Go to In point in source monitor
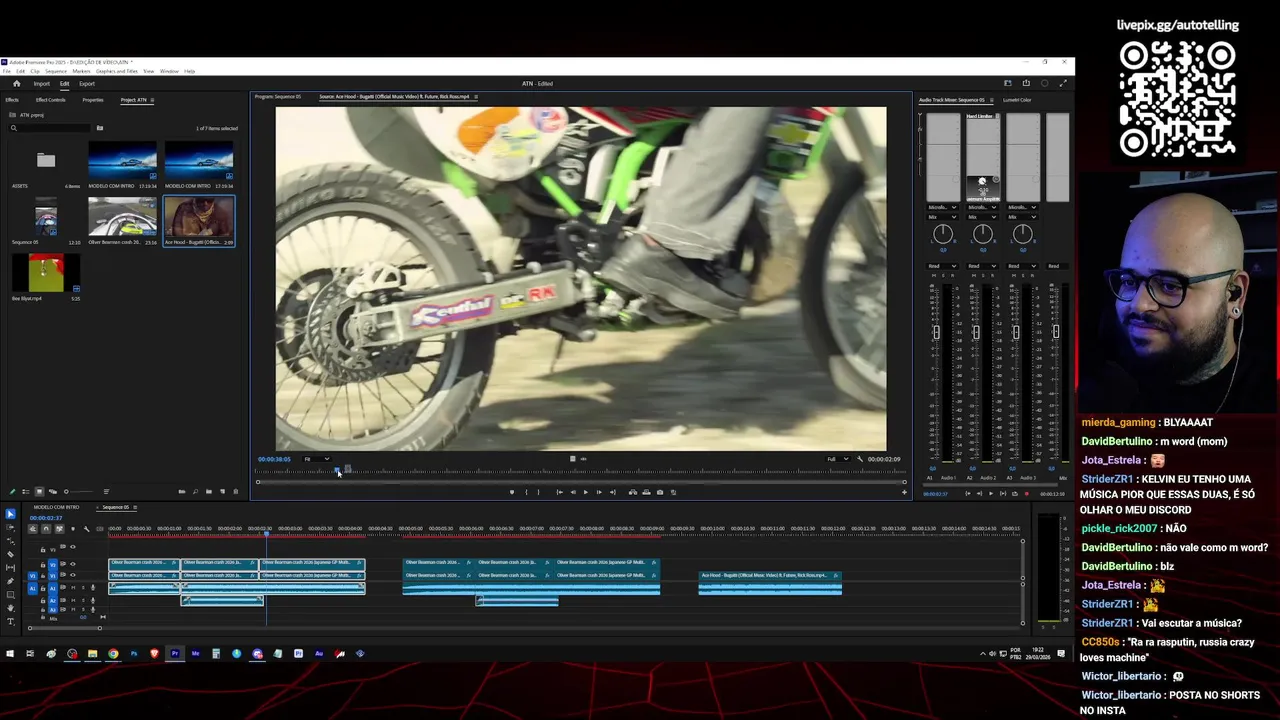Viewport: 1280px width, 720px height. click(559, 492)
